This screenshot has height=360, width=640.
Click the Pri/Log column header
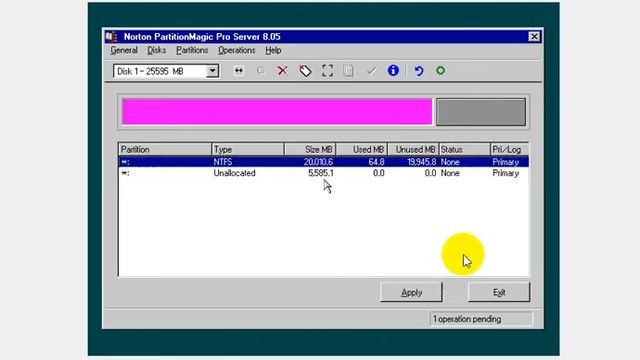tap(509, 149)
